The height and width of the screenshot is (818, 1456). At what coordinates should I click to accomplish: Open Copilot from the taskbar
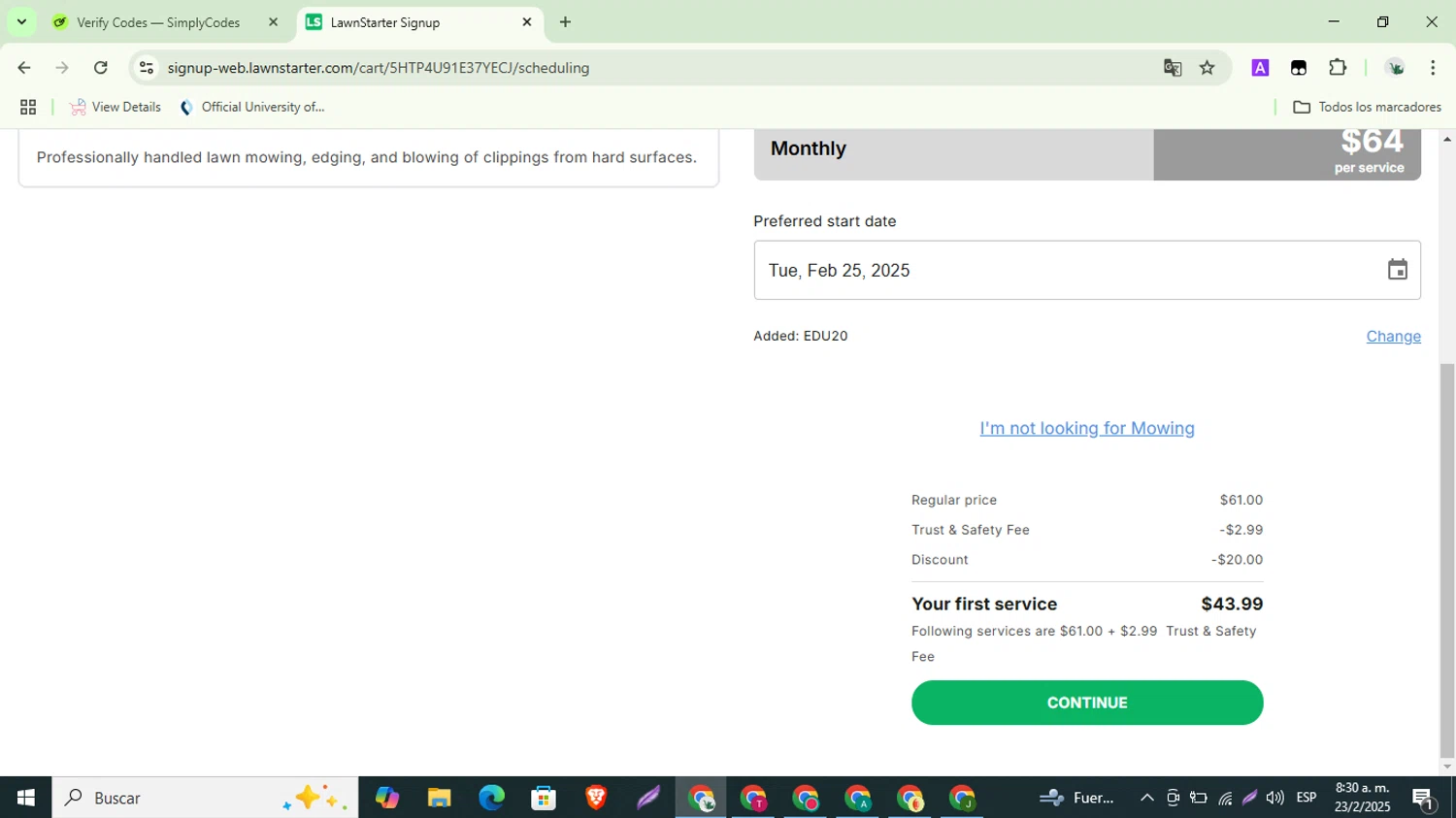(387, 798)
